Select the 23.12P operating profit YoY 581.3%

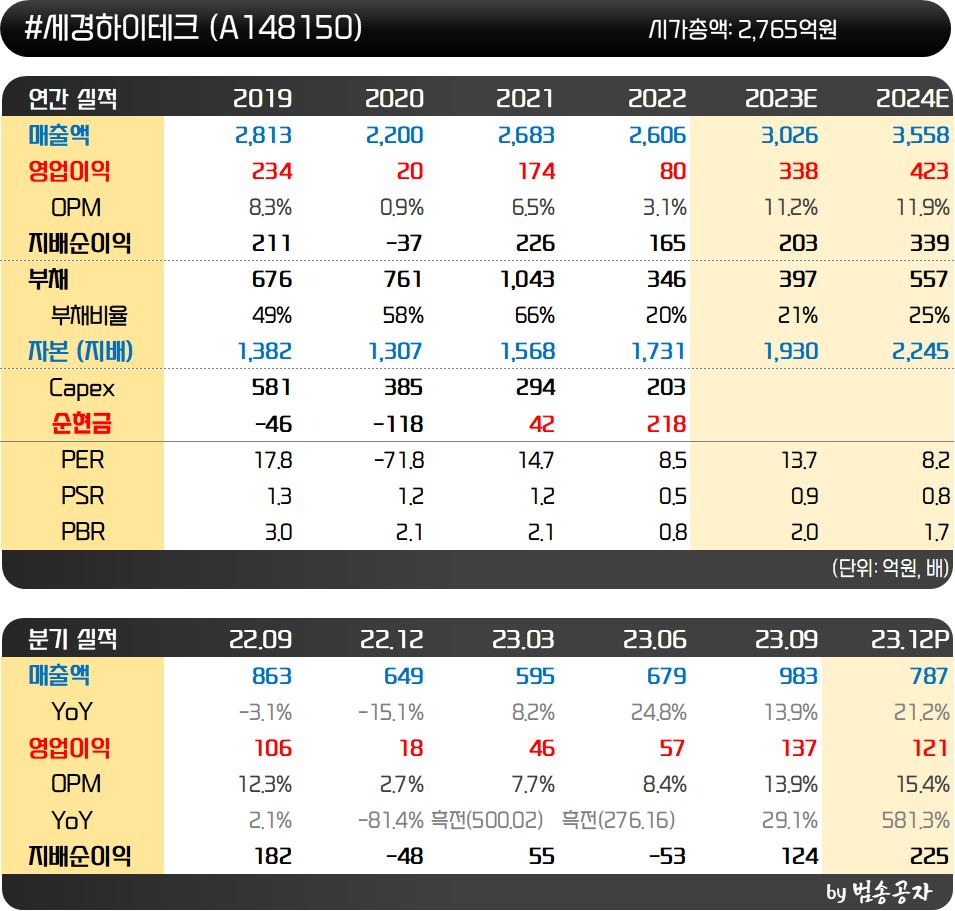tap(916, 820)
